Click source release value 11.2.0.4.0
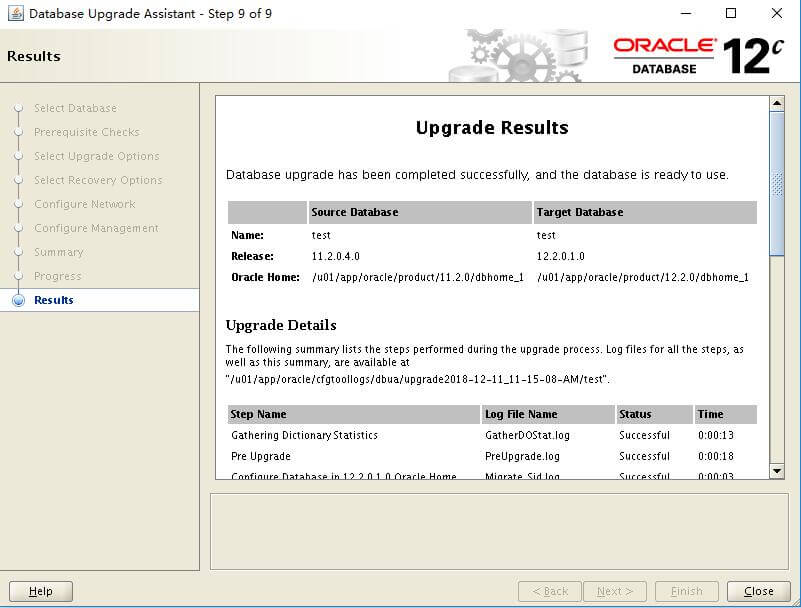801x608 pixels. tap(336, 256)
